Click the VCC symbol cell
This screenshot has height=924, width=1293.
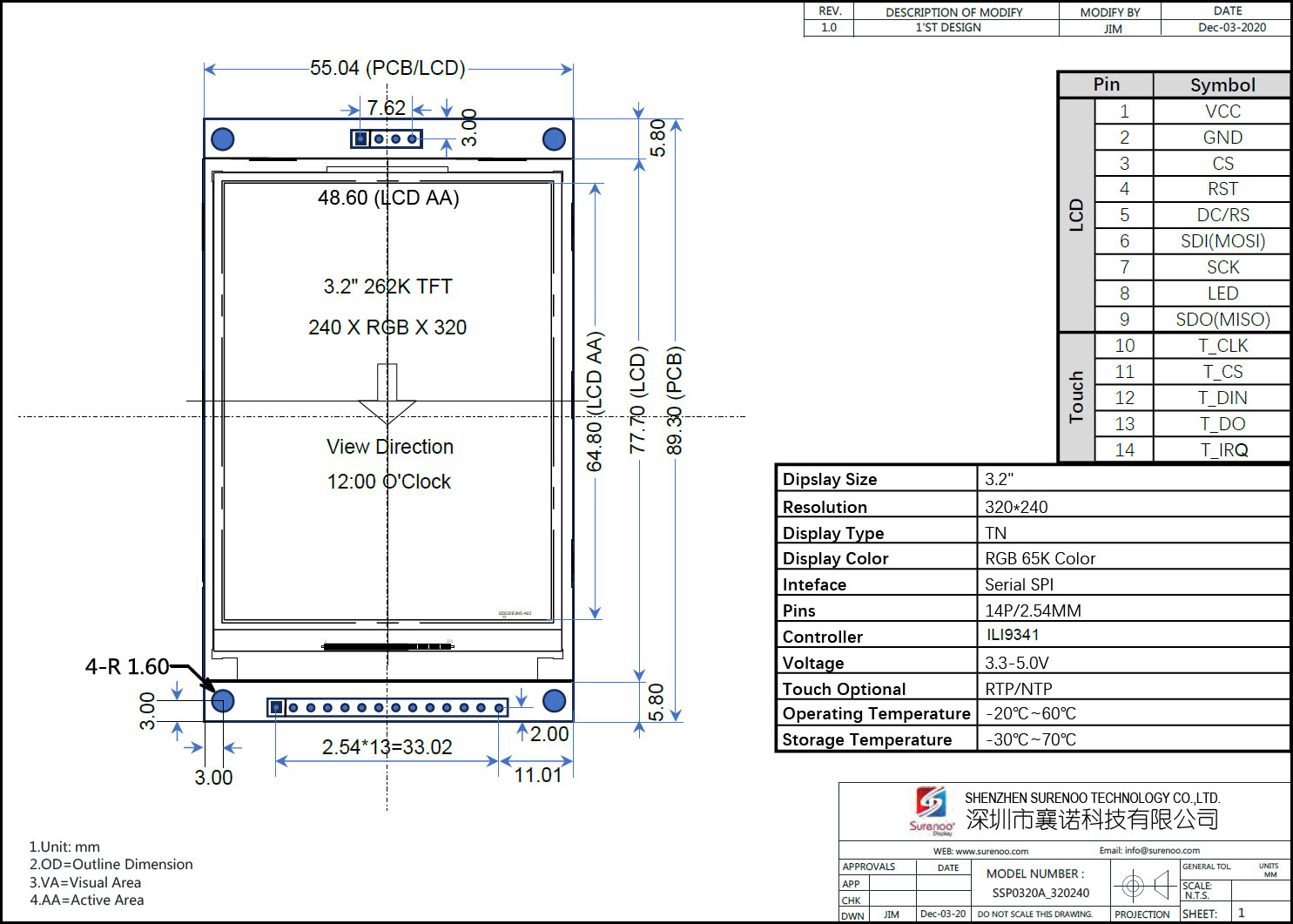coord(1222,111)
